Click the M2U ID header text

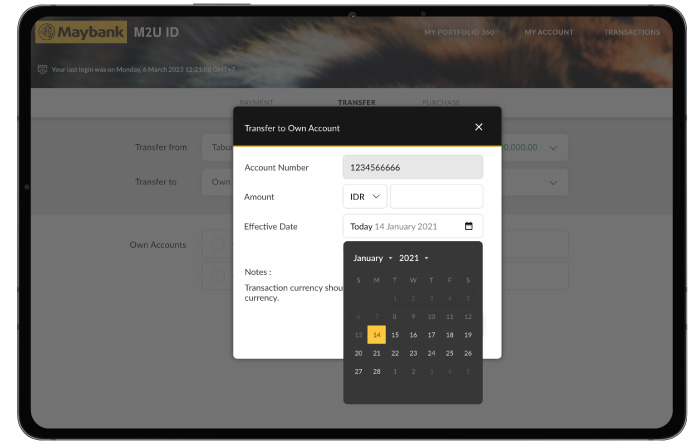click(x=156, y=32)
